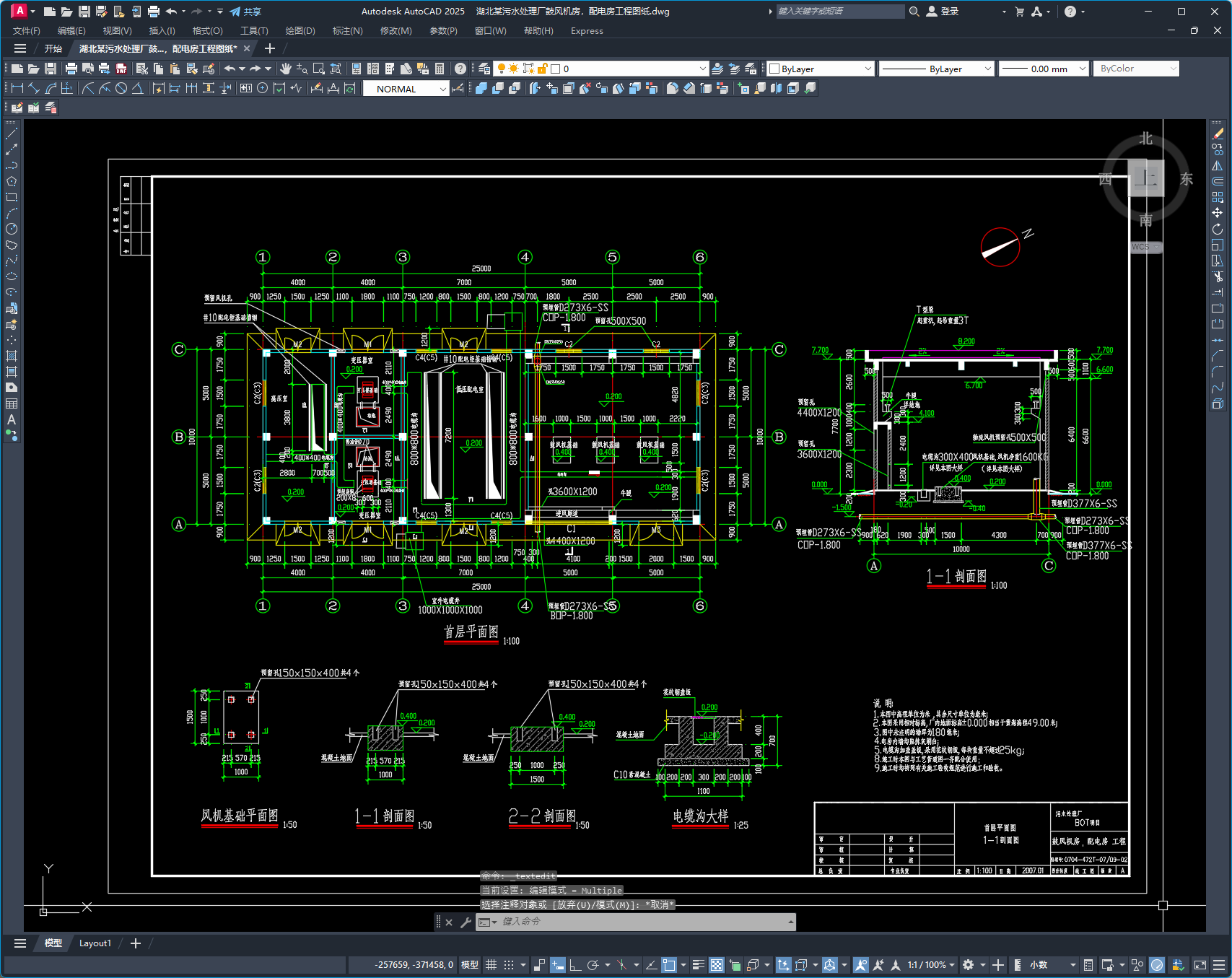Close the 配电房工程图纸 drawing tab
Screen dimensions: 1232x978
[x=247, y=48]
